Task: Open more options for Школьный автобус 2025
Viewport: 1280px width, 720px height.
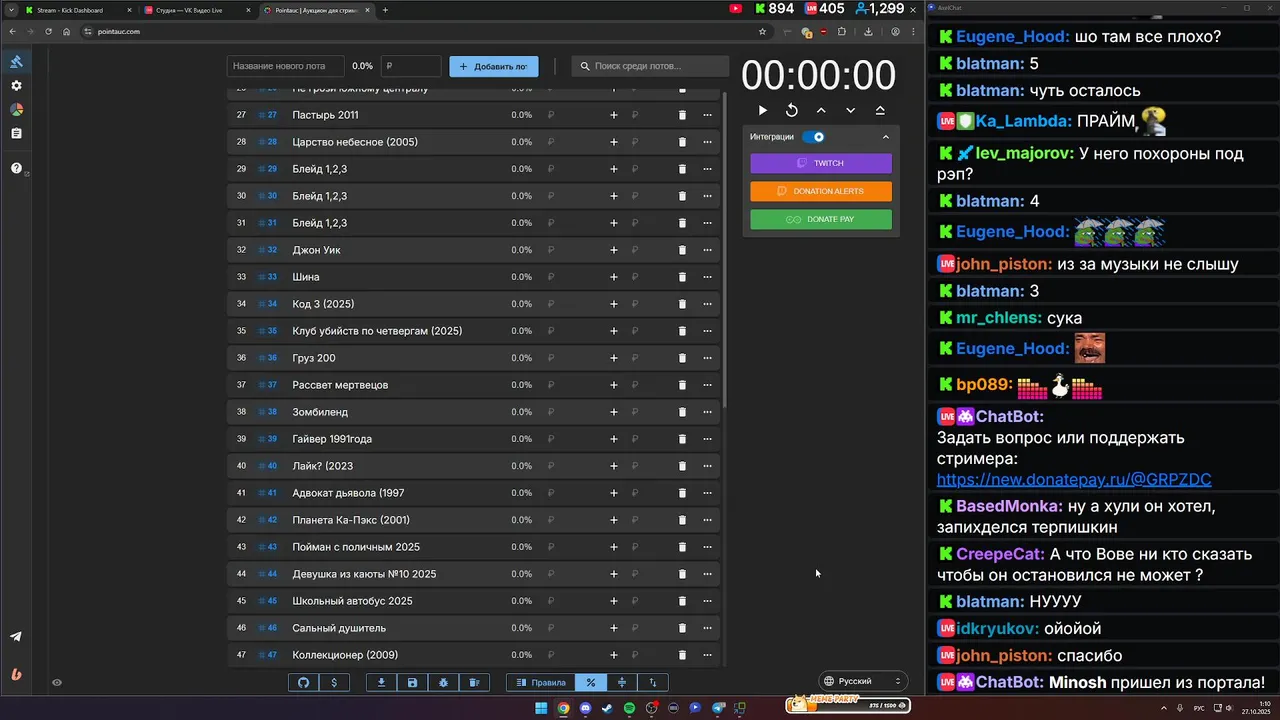Action: tap(707, 601)
